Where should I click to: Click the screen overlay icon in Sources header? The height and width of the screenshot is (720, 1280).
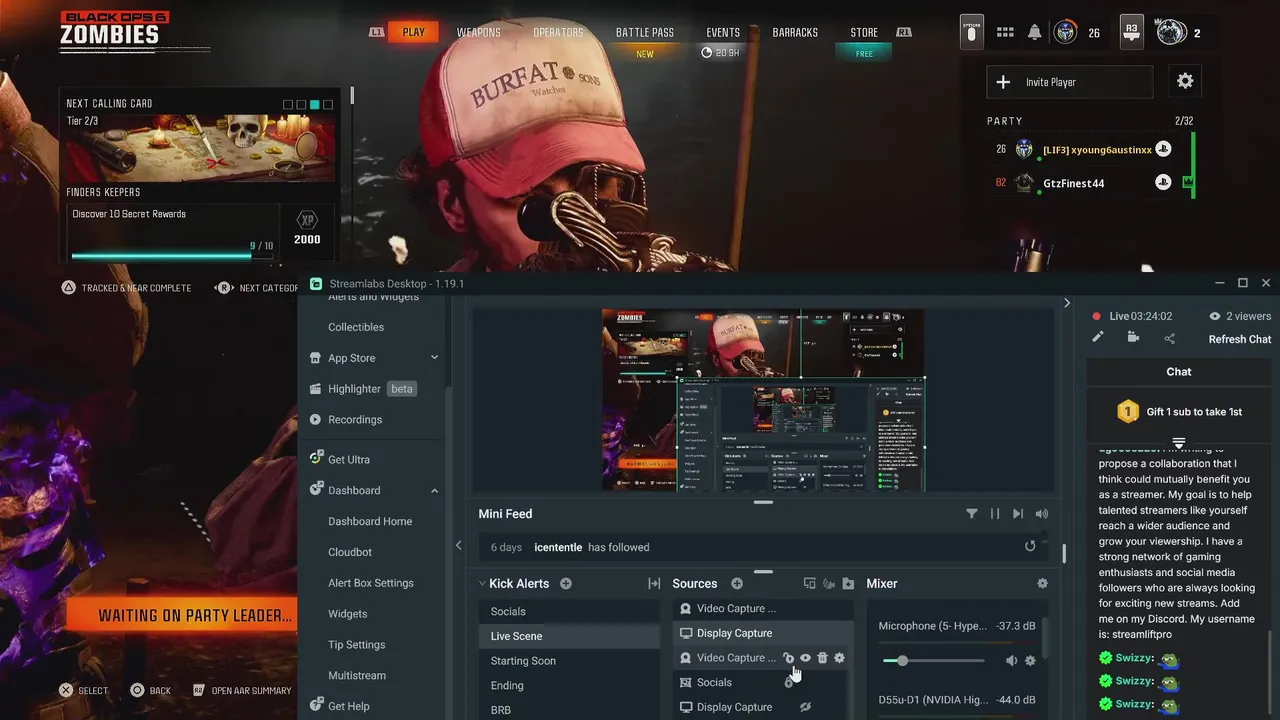pyautogui.click(x=810, y=584)
